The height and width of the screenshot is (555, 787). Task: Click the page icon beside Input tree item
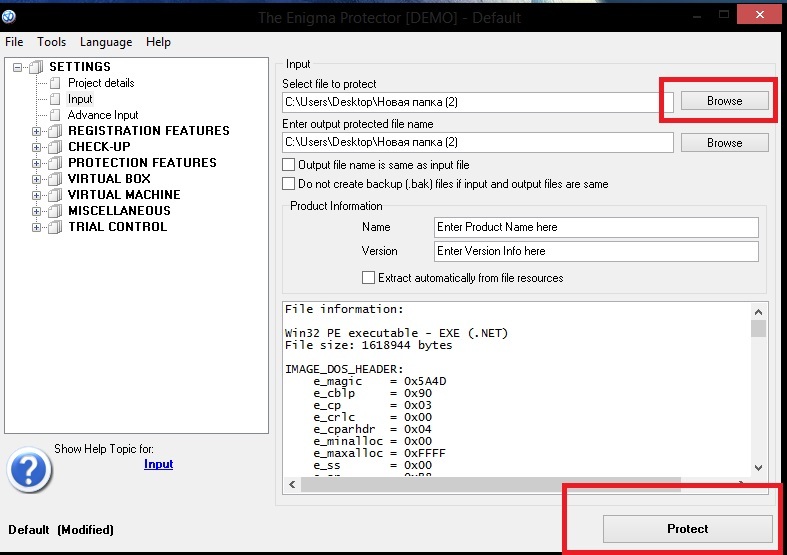(x=55, y=99)
